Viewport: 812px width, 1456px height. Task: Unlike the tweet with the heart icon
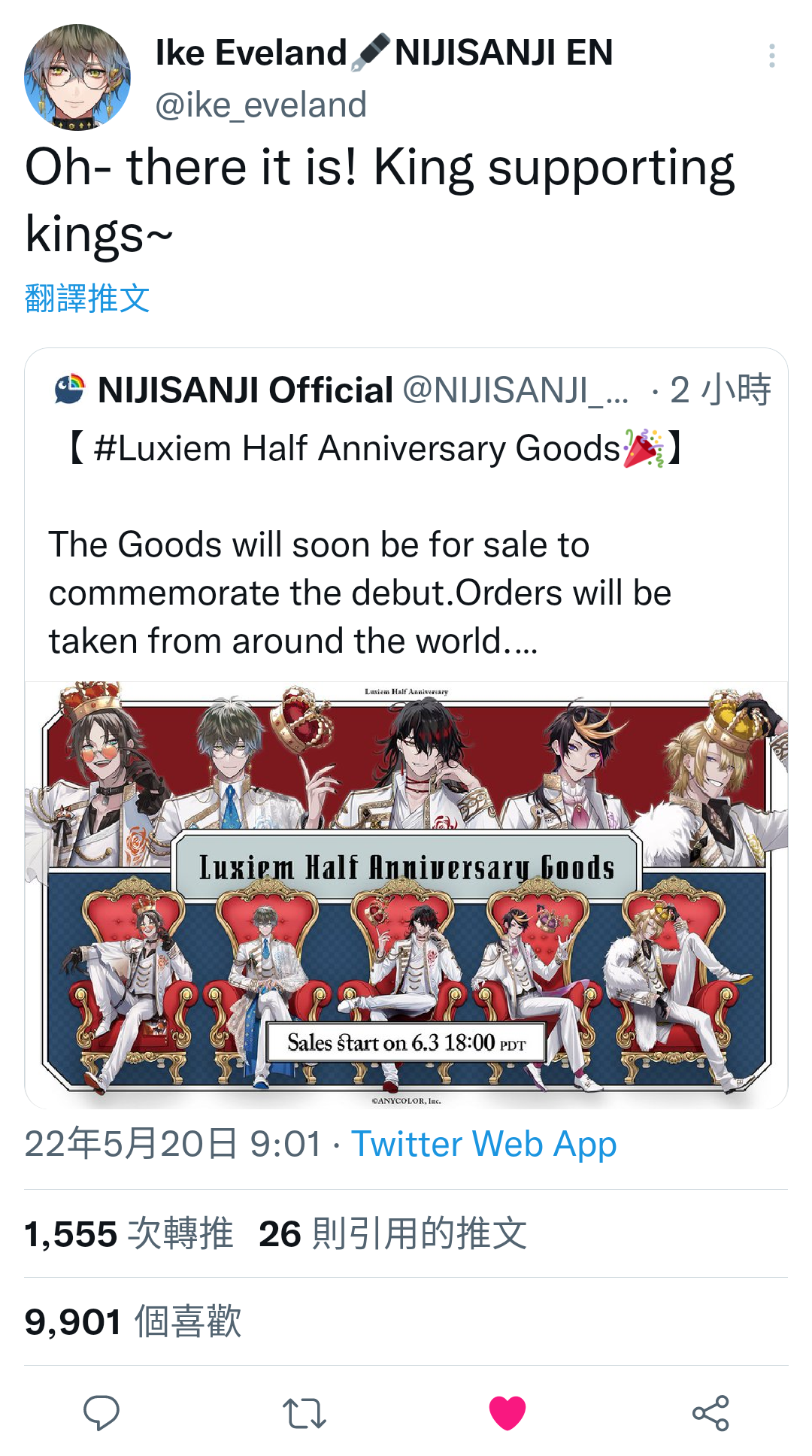click(x=507, y=1412)
